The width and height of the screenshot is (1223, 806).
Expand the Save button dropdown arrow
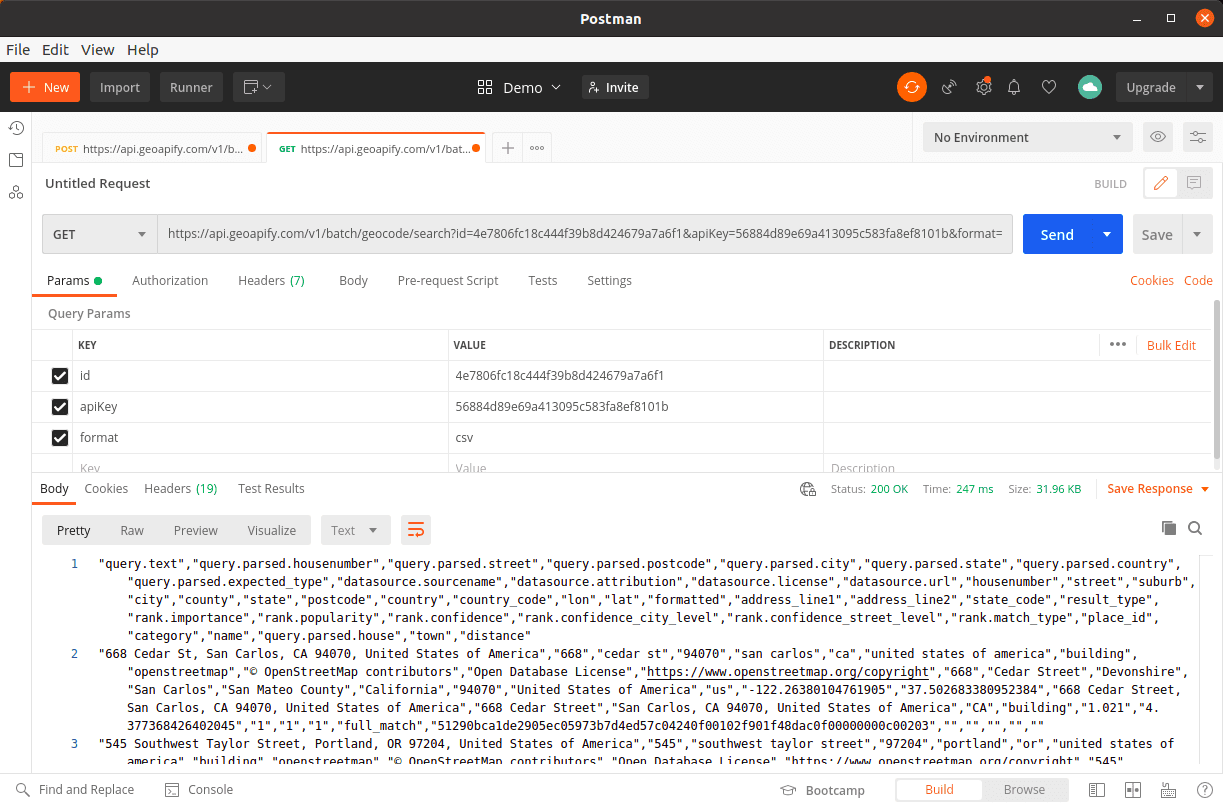coord(1197,234)
